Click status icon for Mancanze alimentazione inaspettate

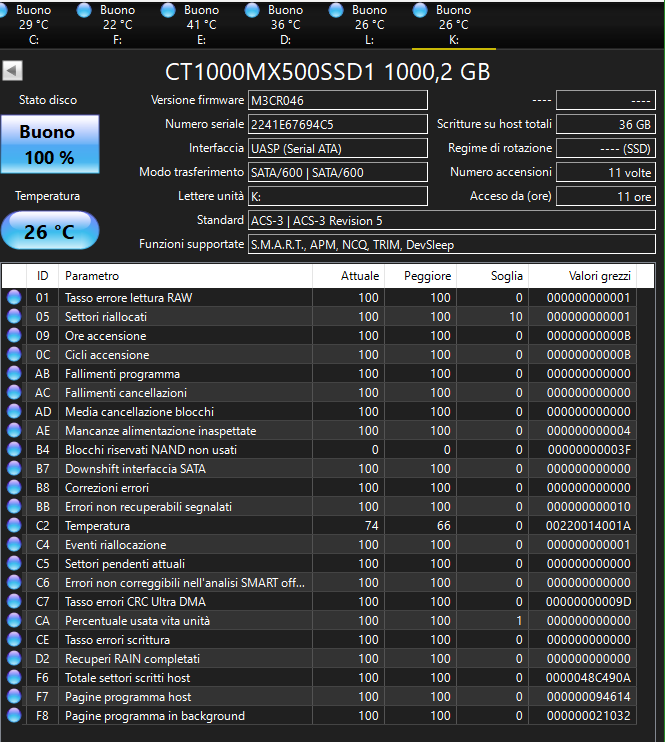[14, 431]
